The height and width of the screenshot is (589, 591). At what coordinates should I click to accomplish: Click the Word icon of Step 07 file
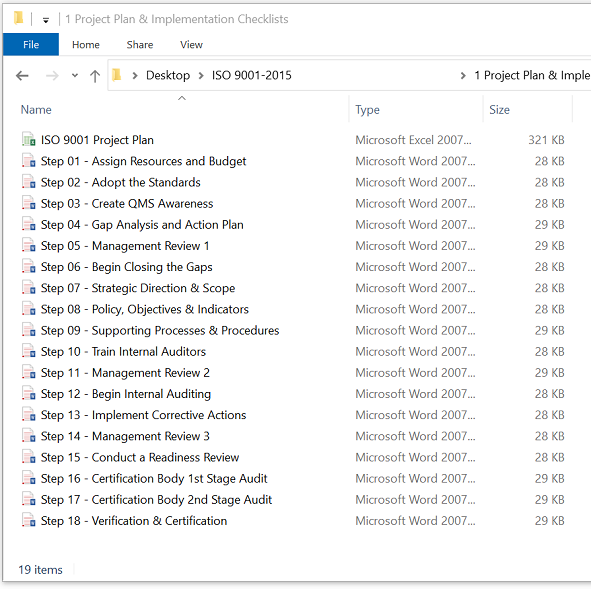coord(29,287)
